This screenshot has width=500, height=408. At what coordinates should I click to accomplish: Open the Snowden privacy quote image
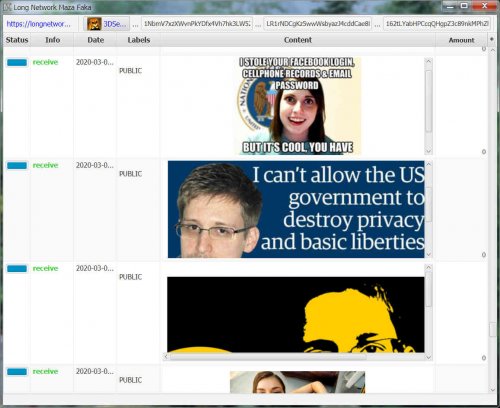pos(296,209)
